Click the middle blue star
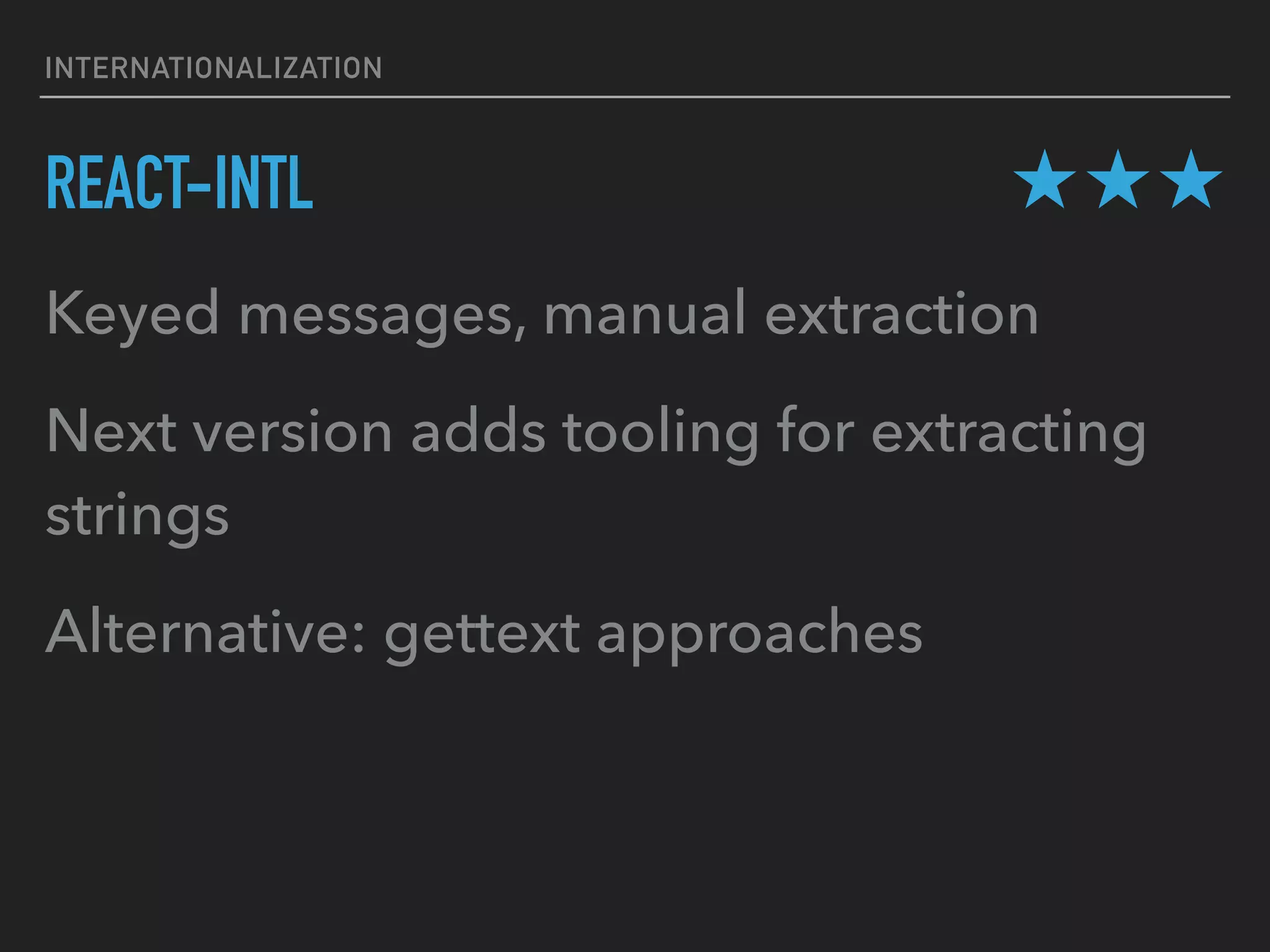This screenshot has height=952, width=1270. [x=1118, y=179]
